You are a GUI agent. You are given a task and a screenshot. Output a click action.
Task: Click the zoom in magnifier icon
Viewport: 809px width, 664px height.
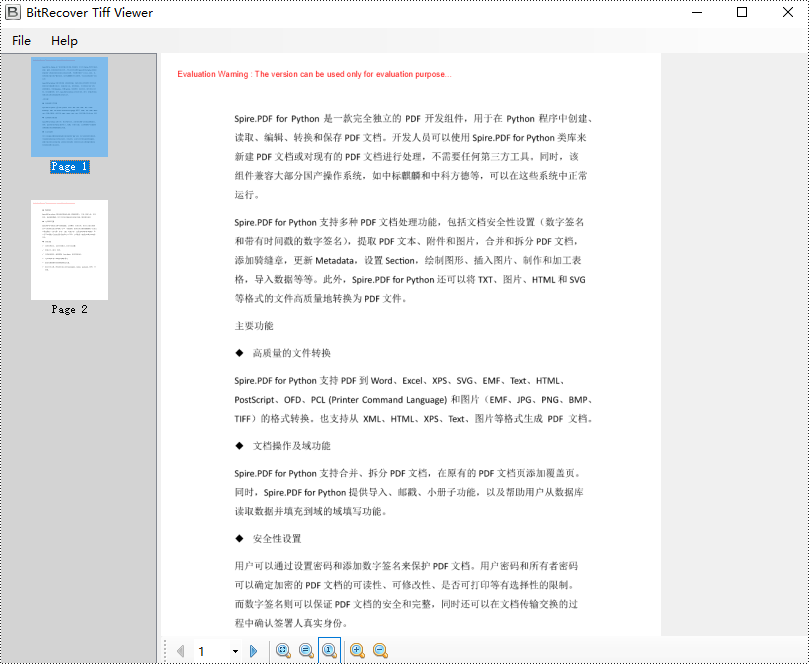point(357,651)
